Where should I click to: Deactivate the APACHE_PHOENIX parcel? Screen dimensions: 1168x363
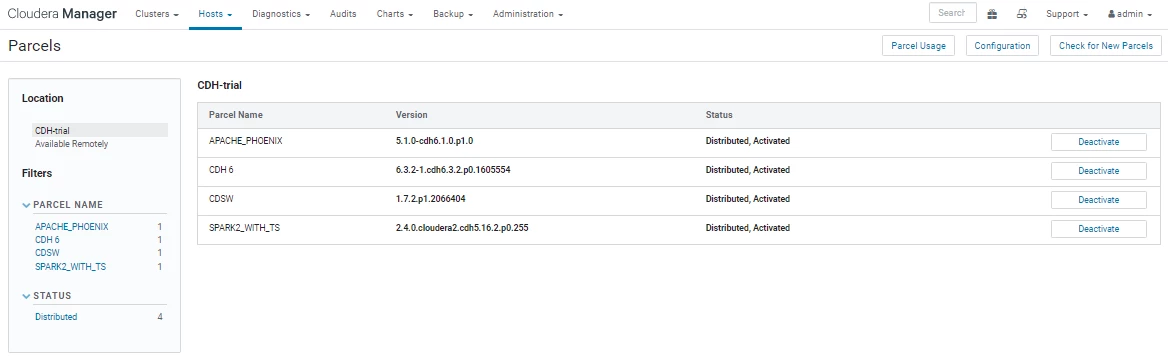coord(1099,142)
